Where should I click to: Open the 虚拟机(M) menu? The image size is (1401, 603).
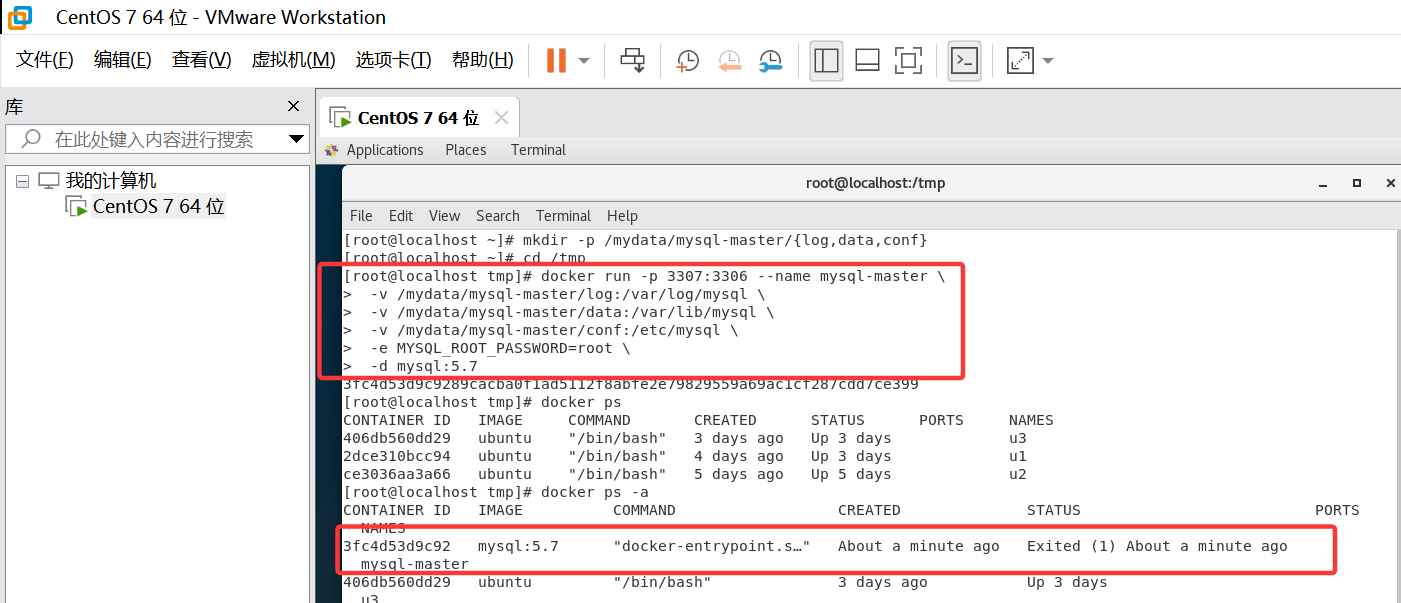293,59
